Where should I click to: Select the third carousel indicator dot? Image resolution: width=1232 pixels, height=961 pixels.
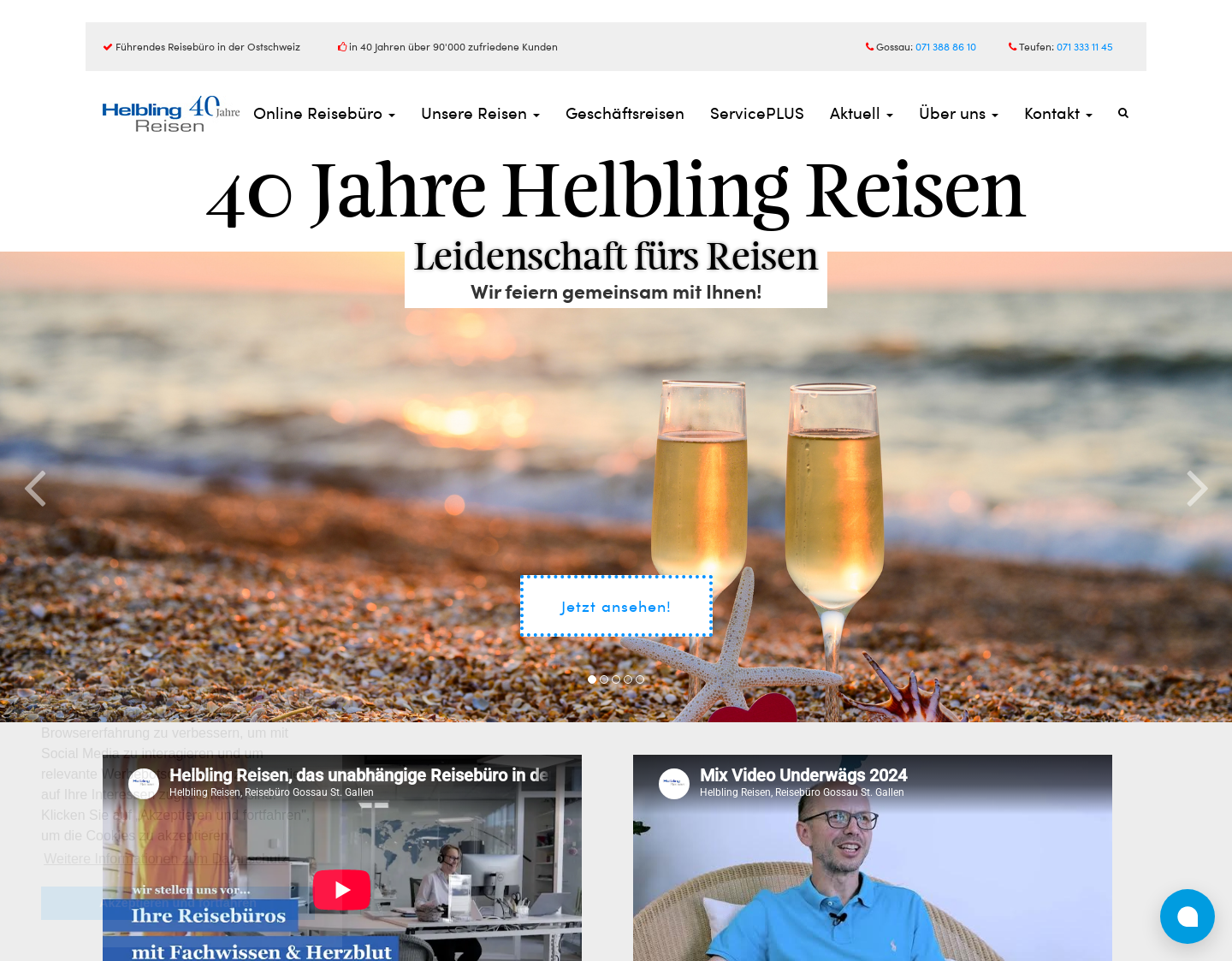point(616,679)
